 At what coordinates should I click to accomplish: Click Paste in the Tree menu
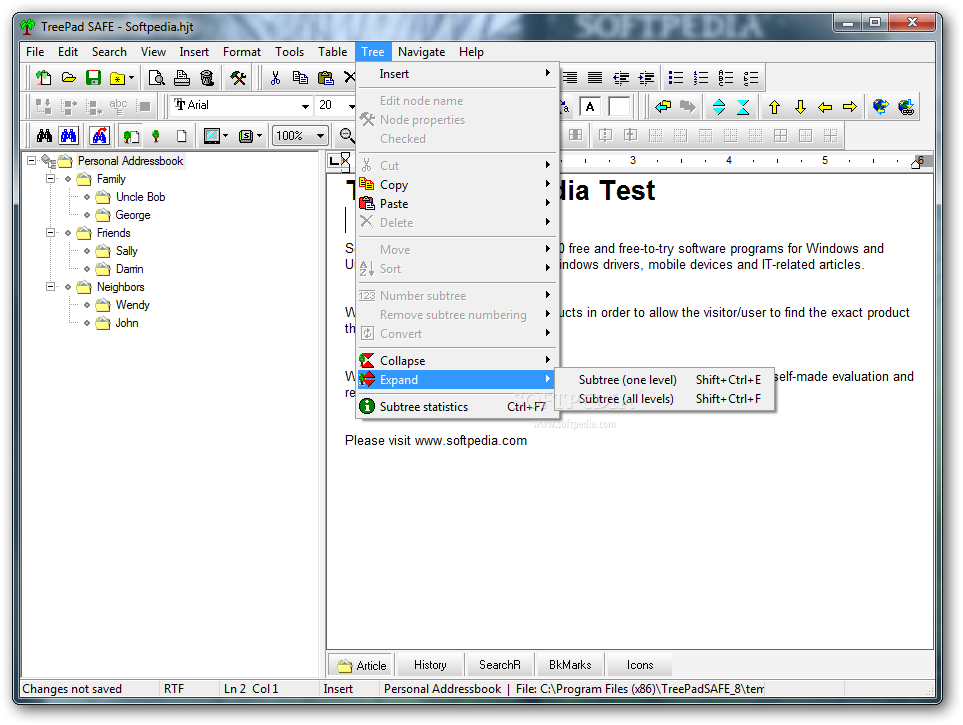point(458,204)
